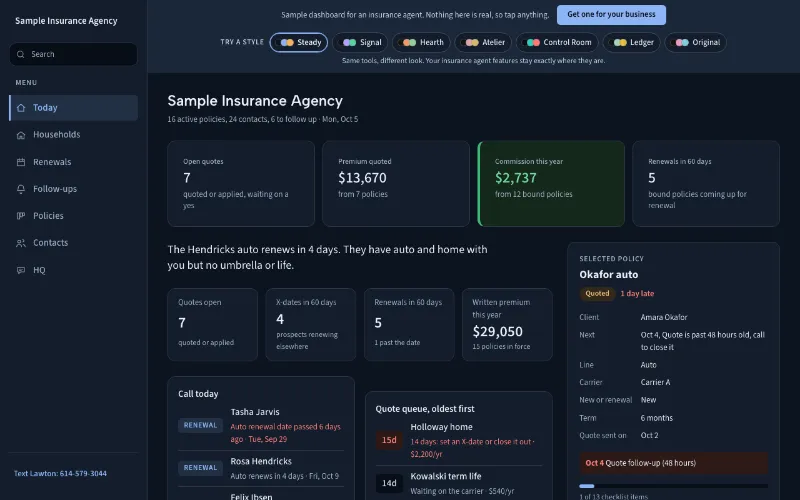Go to Policies in the menu
The width and height of the screenshot is (800, 500).
pyautogui.click(x=73, y=216)
